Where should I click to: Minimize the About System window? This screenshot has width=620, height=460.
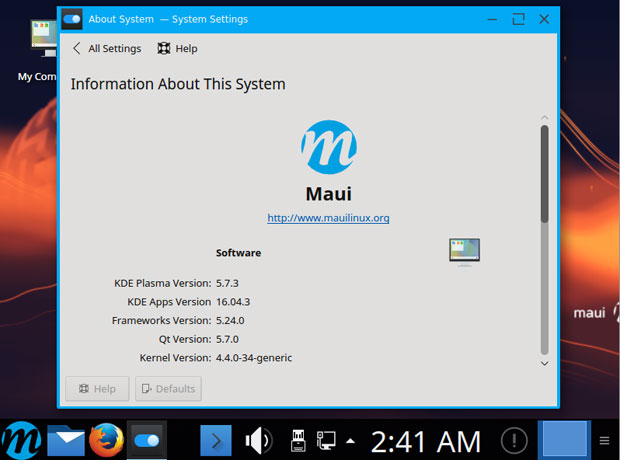coord(492,19)
